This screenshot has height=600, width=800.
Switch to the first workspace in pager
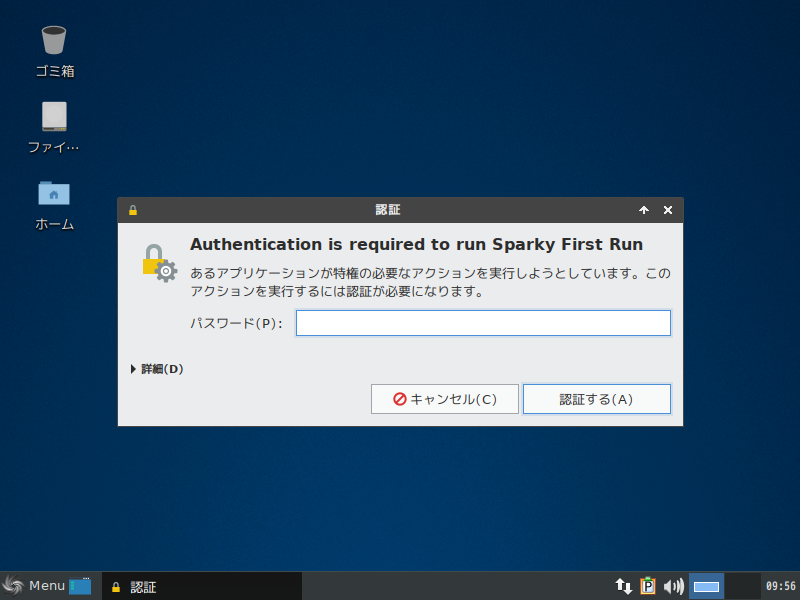pos(706,586)
